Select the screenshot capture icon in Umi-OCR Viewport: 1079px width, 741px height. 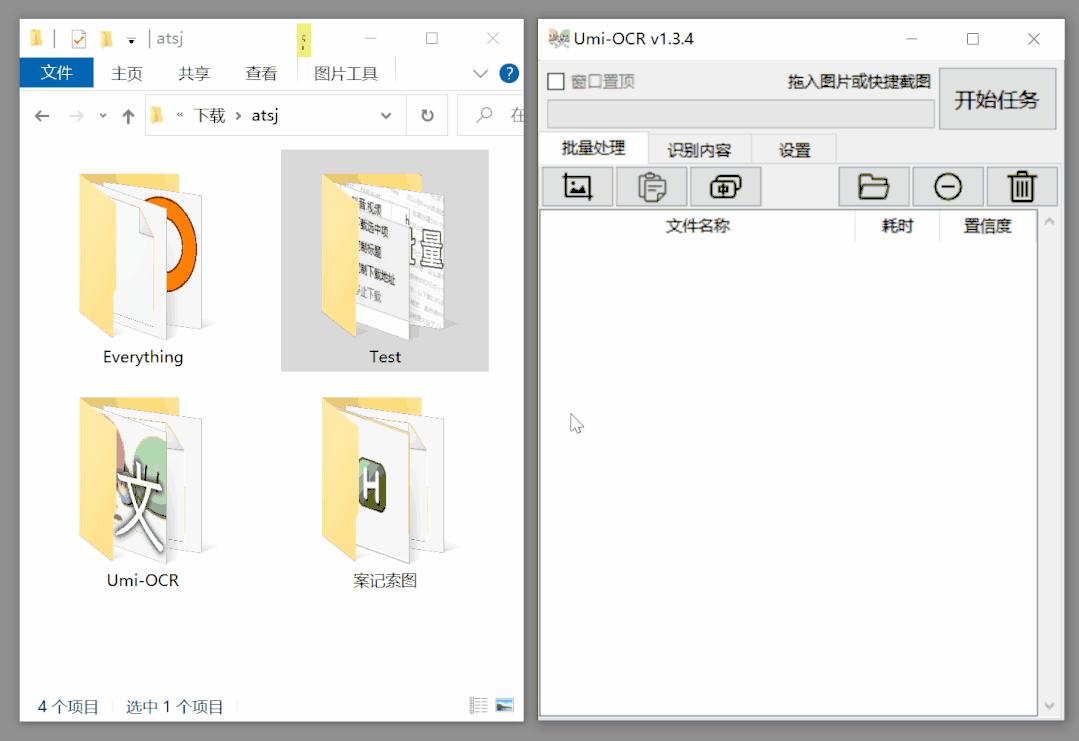725,186
